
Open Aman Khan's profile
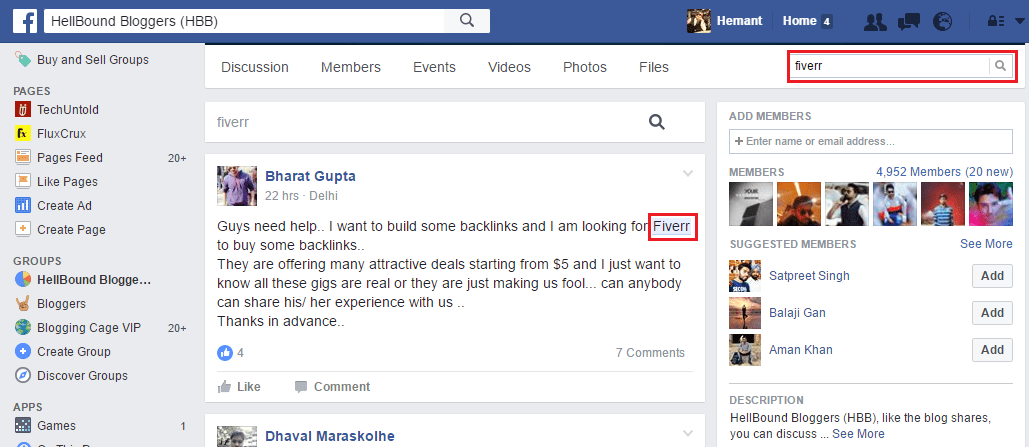click(x=801, y=350)
